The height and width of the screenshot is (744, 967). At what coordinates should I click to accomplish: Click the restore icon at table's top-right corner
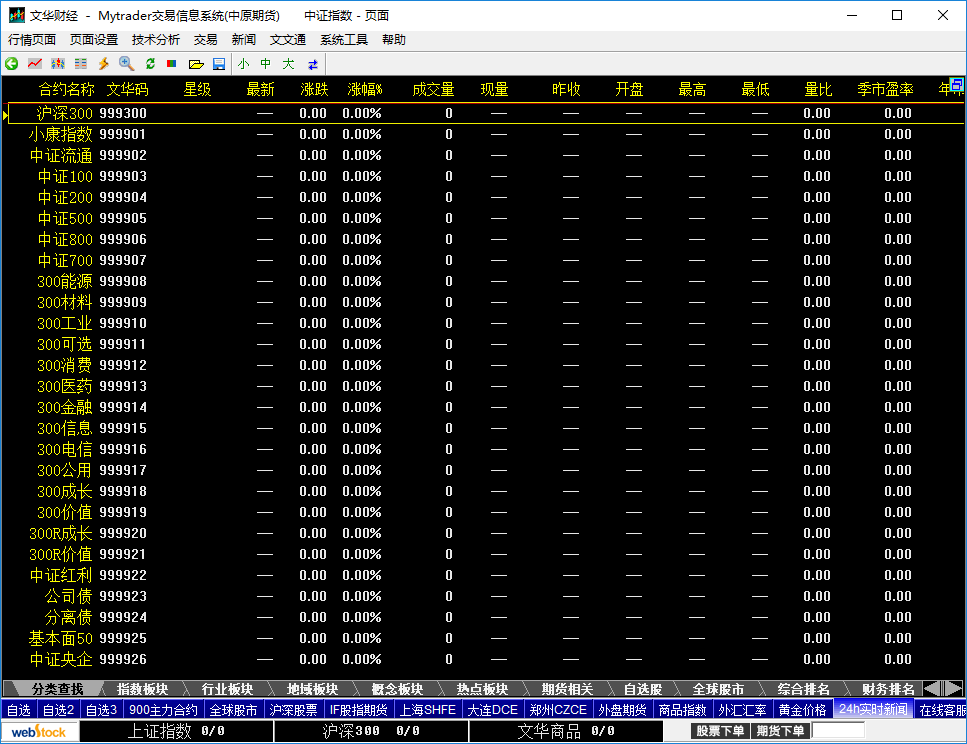pyautogui.click(x=957, y=85)
